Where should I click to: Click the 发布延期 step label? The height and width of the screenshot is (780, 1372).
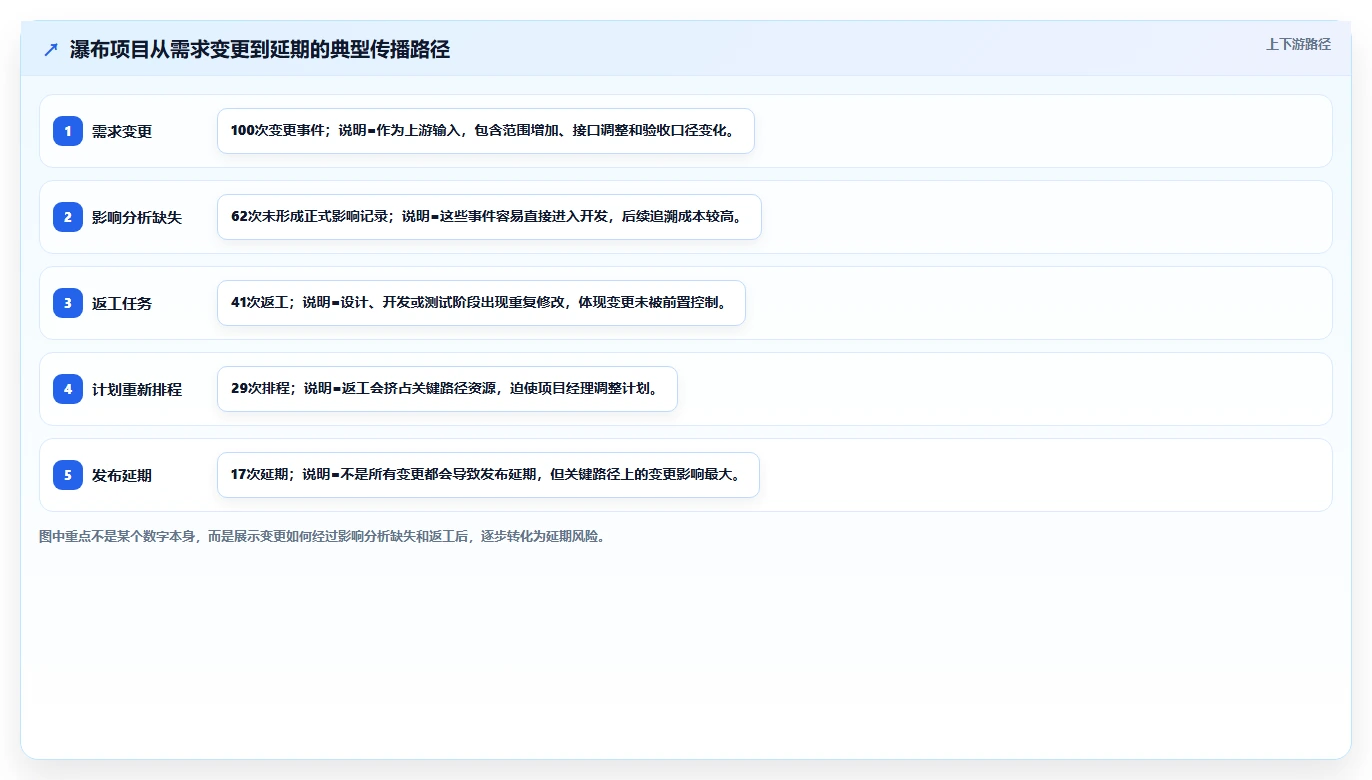click(x=122, y=475)
